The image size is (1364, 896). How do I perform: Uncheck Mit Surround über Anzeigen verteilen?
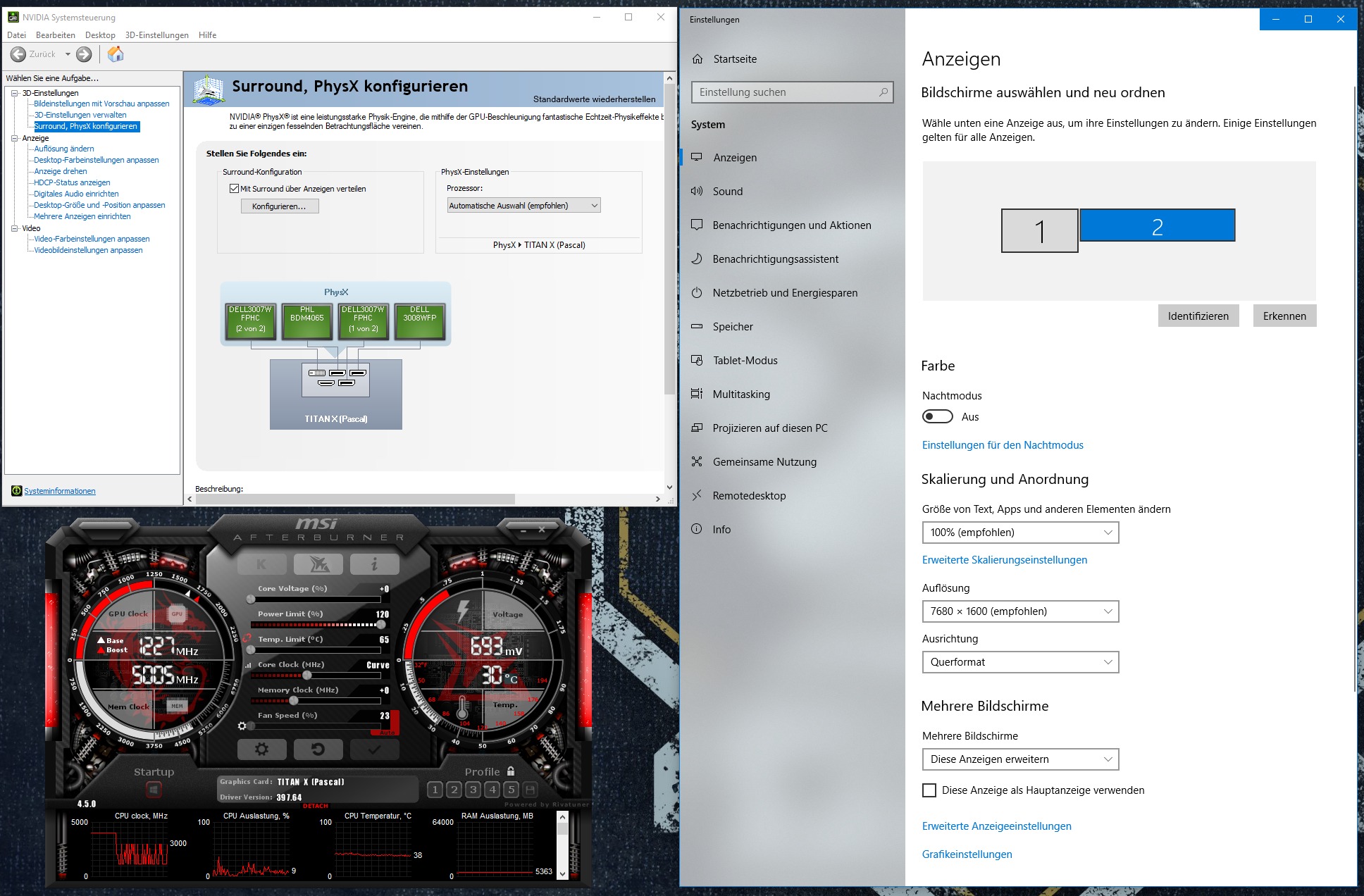pyautogui.click(x=233, y=188)
